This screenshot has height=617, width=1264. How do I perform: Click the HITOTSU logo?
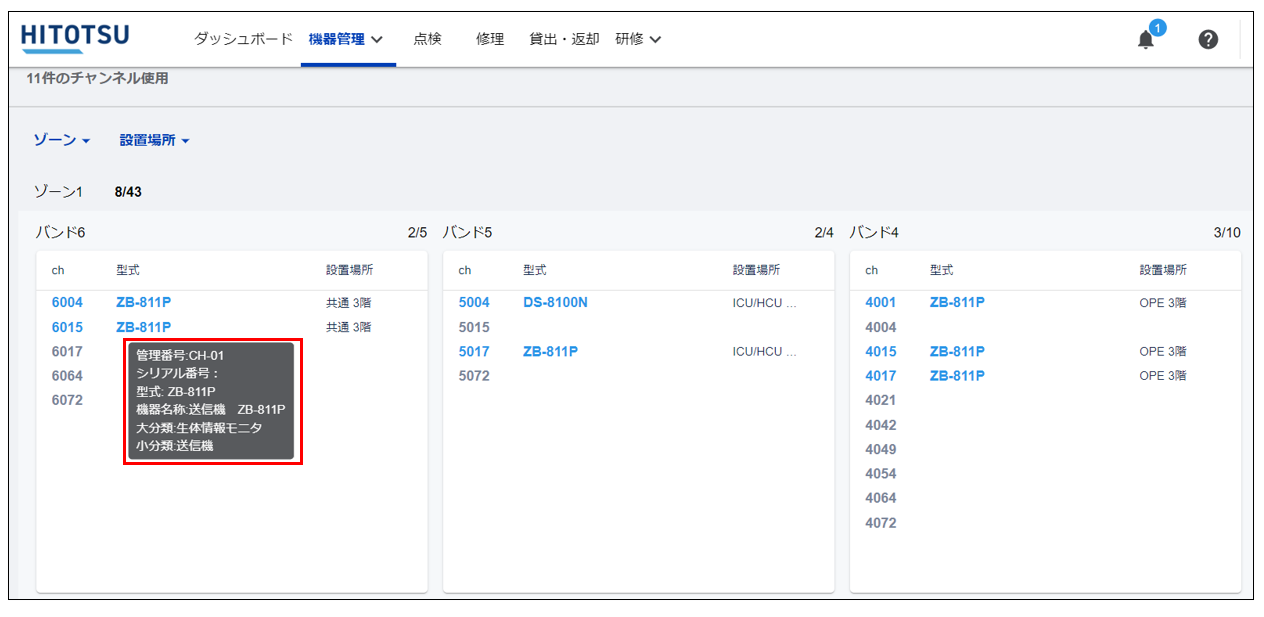(75, 38)
